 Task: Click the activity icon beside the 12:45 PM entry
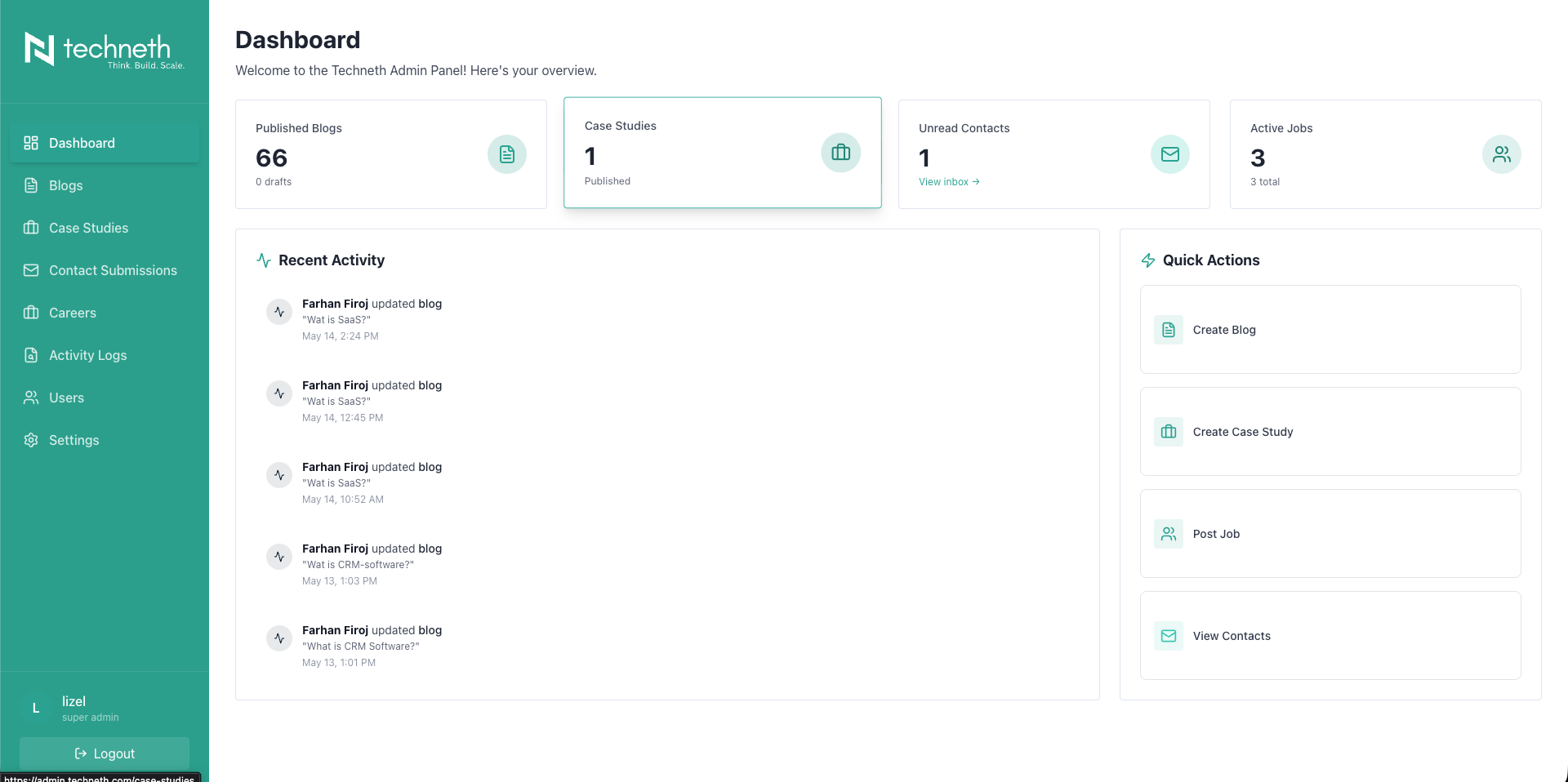coord(279,393)
